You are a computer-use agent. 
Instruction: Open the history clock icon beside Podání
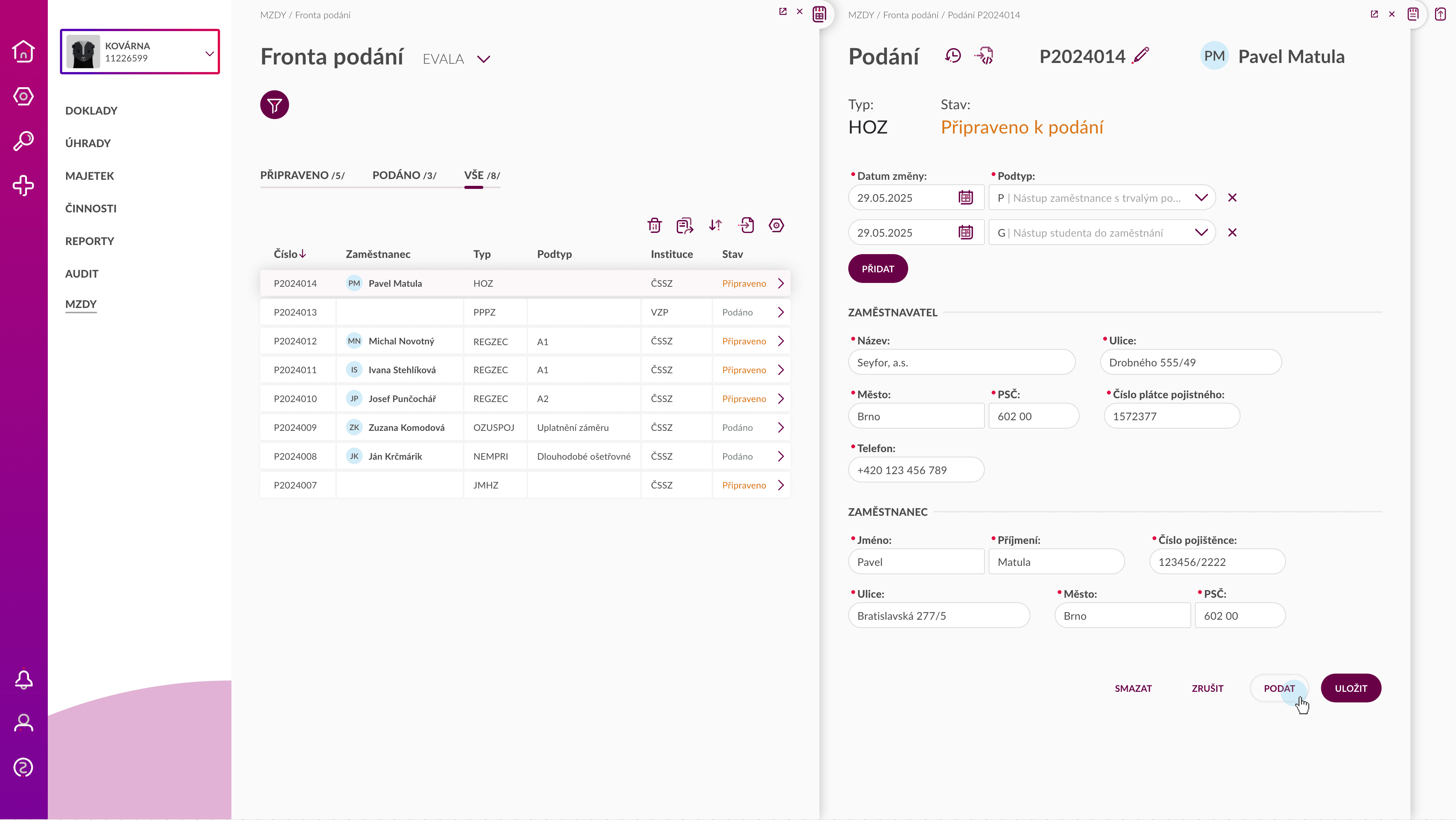953,56
